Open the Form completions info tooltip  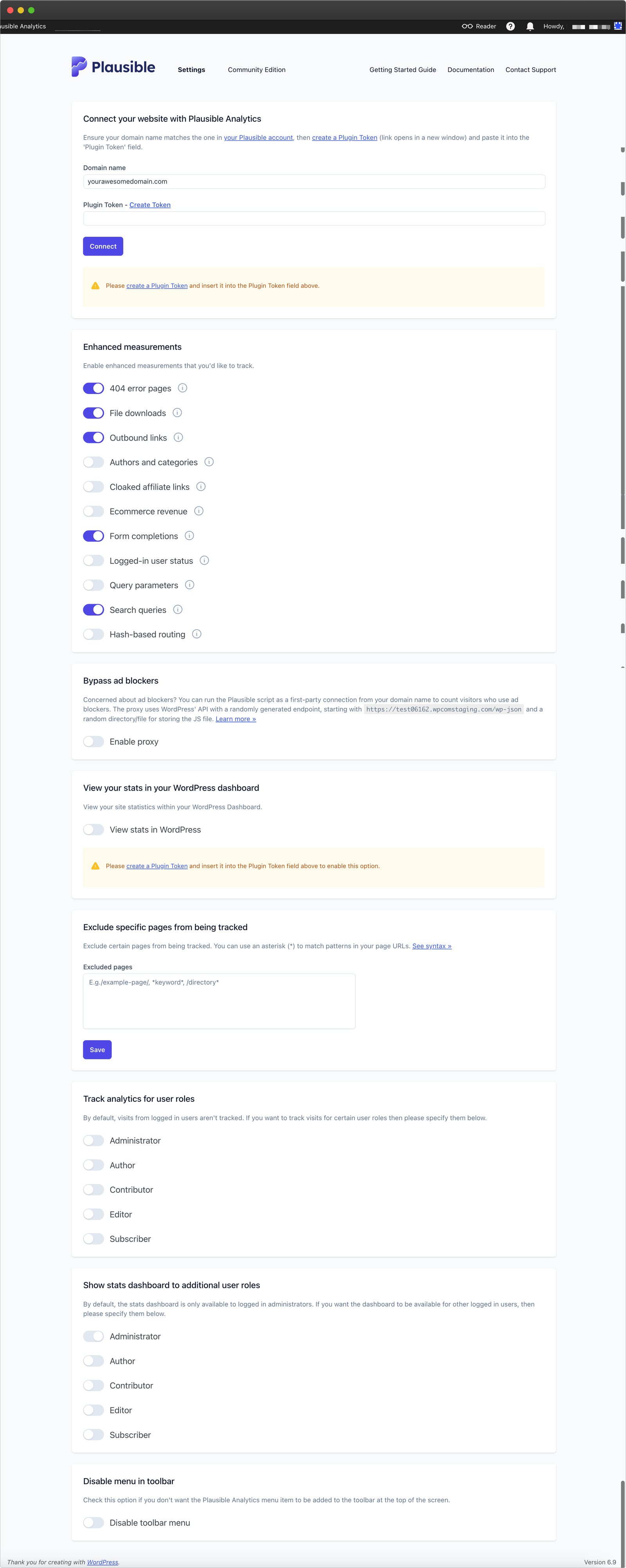189,536
